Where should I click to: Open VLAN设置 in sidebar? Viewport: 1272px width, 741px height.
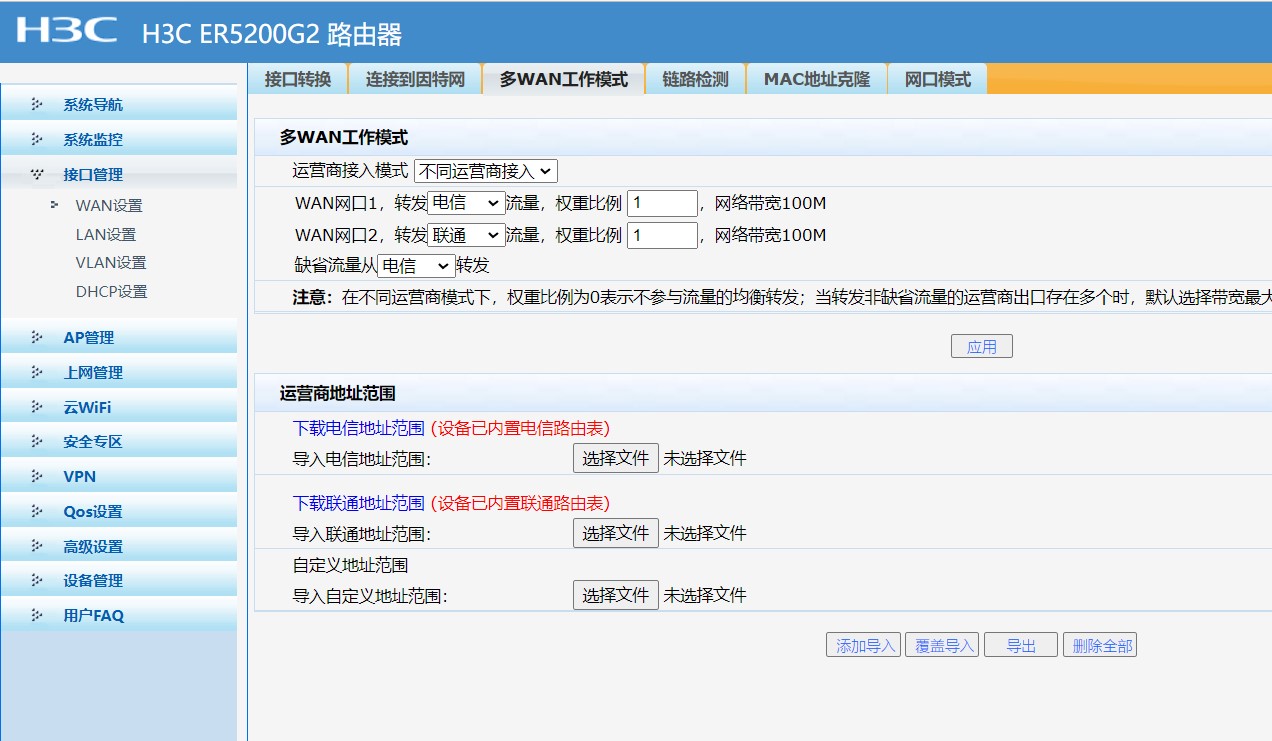(111, 263)
